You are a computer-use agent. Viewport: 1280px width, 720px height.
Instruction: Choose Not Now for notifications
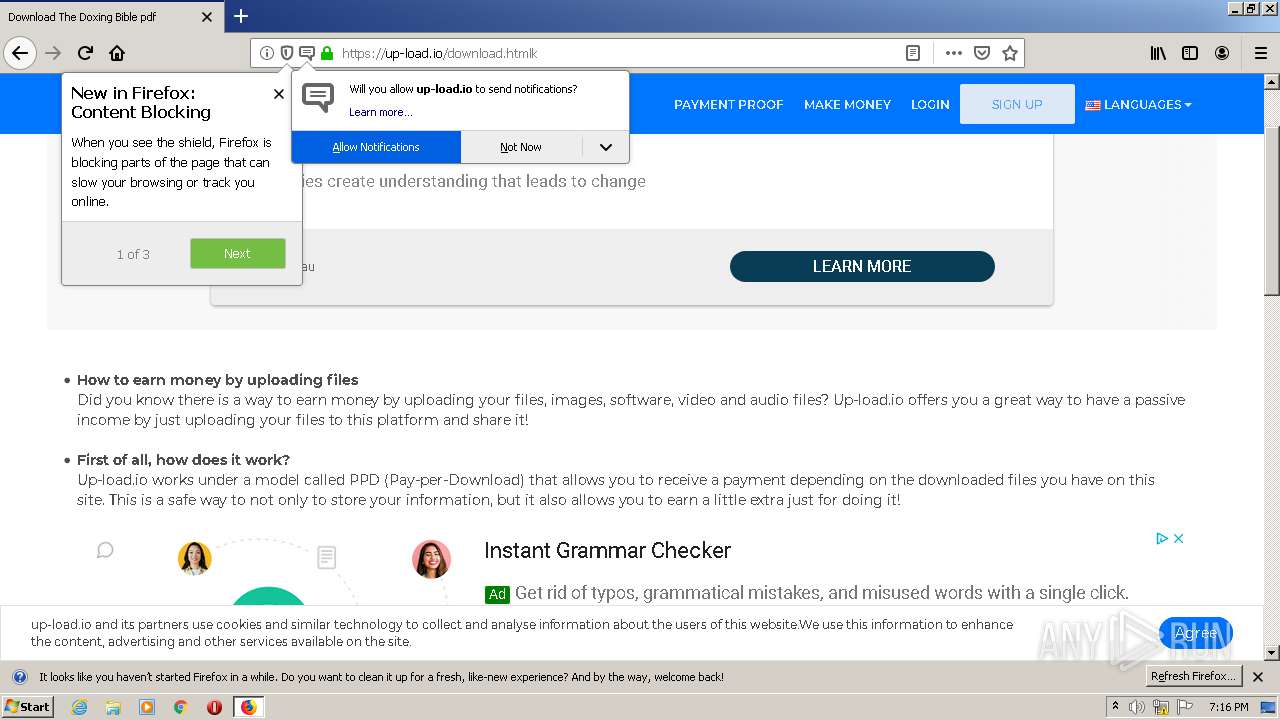(x=521, y=147)
